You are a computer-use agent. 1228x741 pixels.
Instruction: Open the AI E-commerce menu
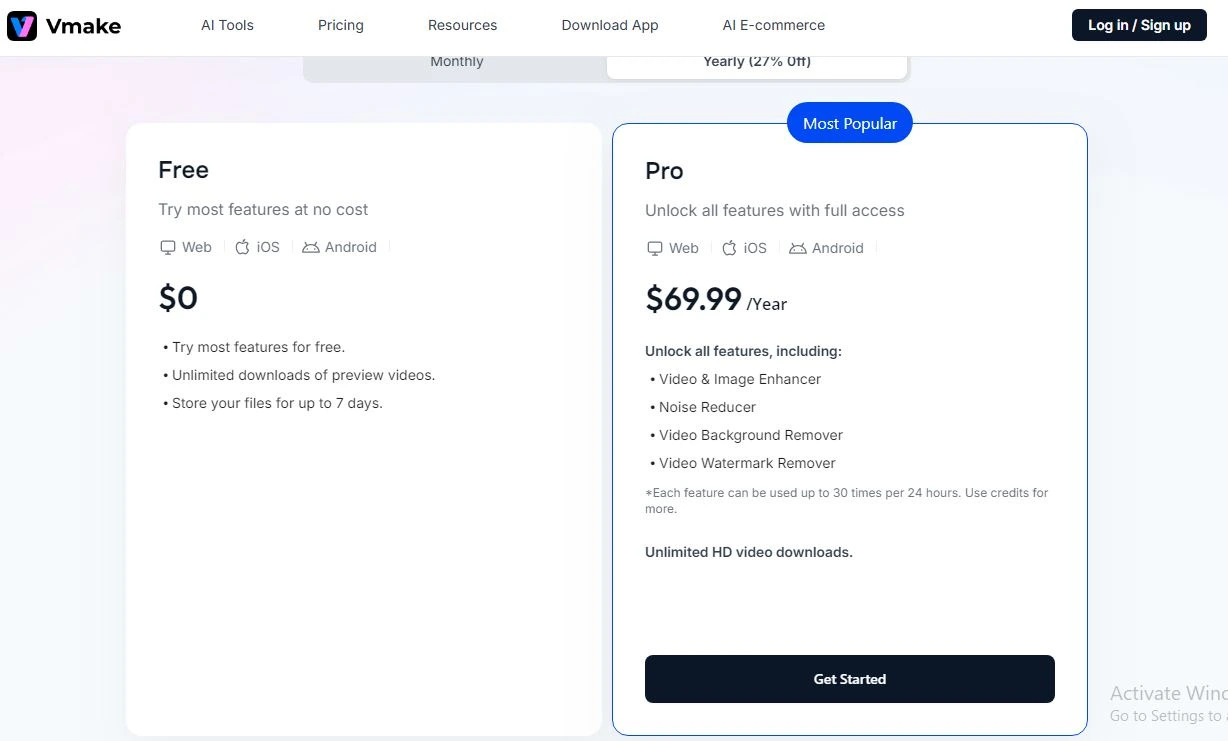click(x=773, y=25)
